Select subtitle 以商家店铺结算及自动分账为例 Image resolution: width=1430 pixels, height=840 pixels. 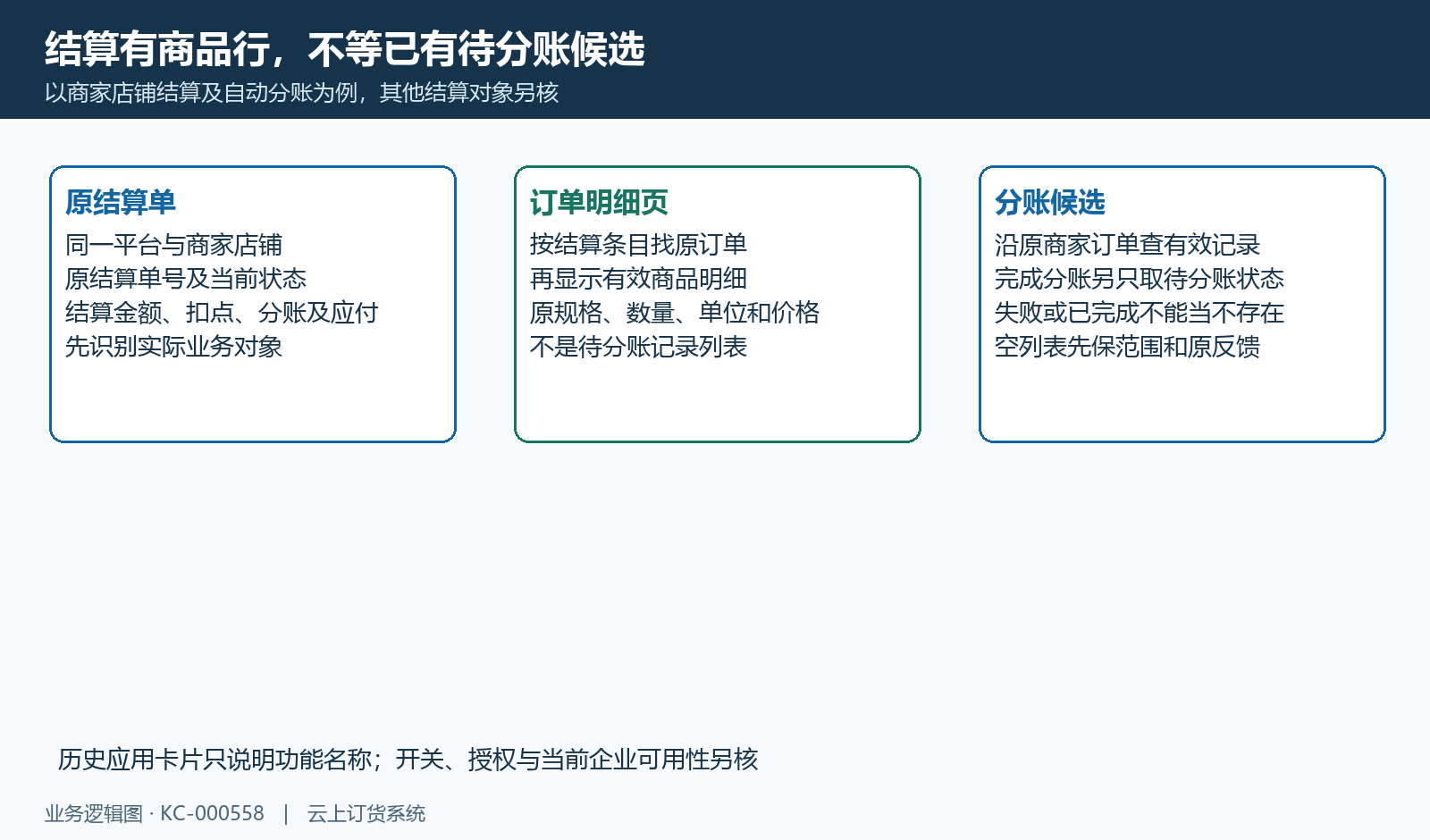point(201,93)
